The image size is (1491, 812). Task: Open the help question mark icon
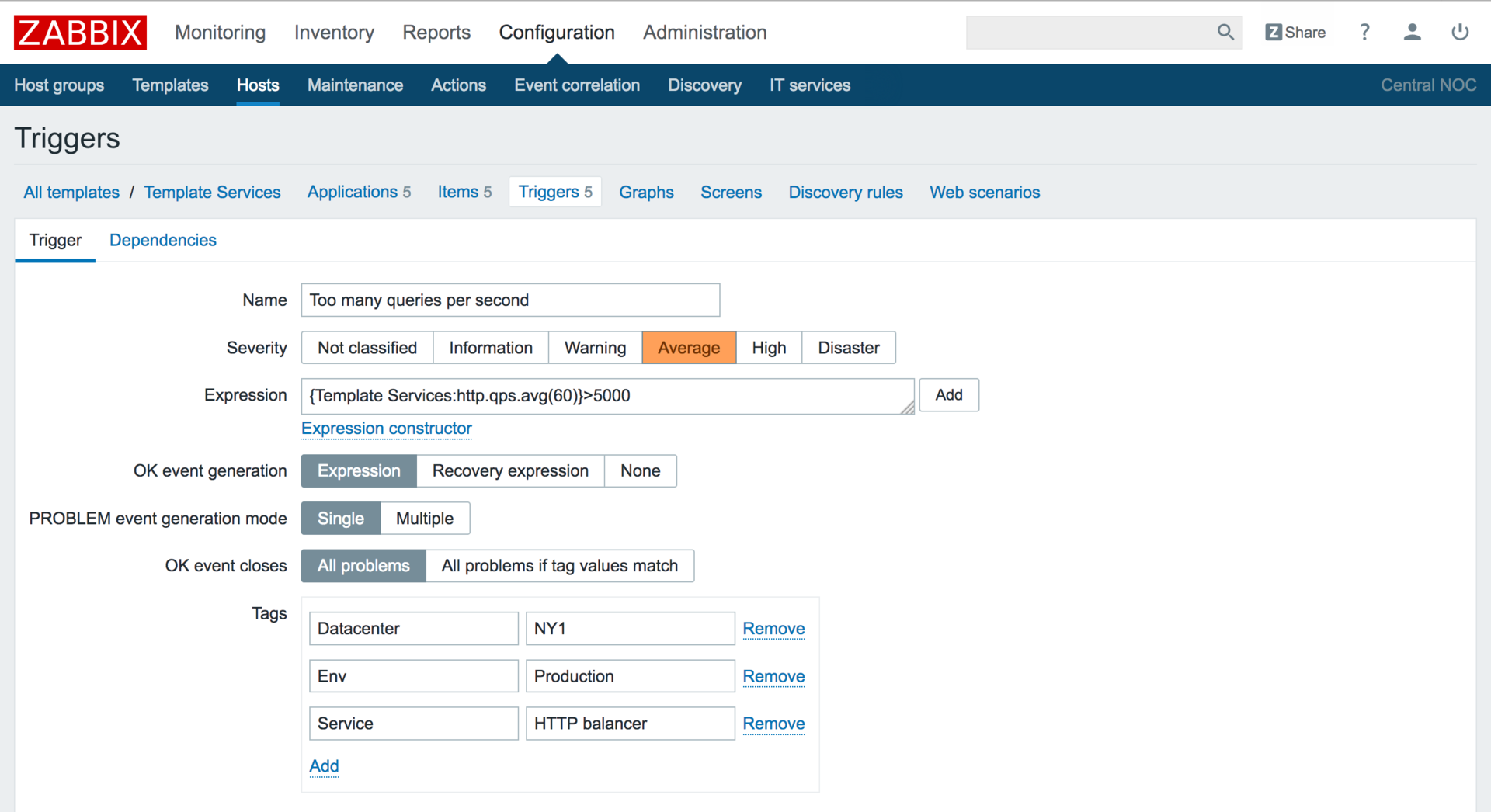pyautogui.click(x=1364, y=33)
